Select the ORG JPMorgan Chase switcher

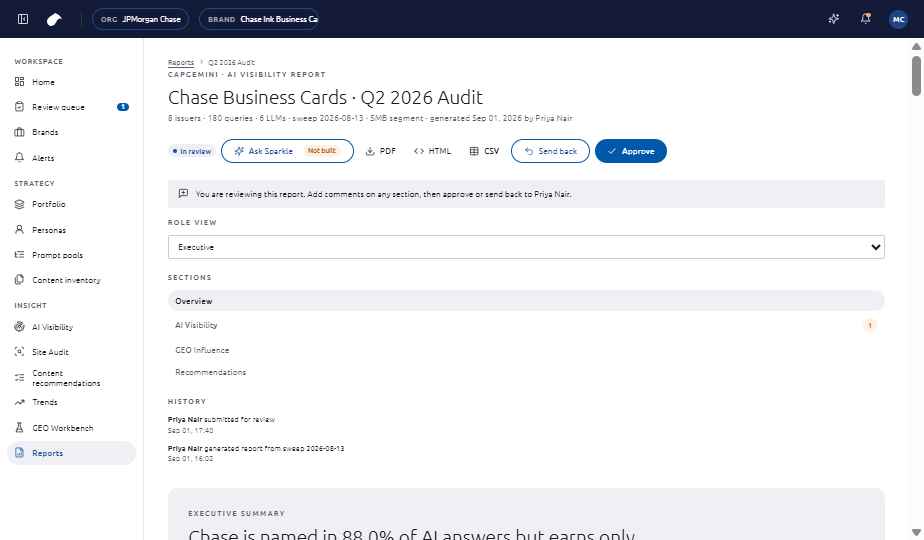tap(140, 19)
